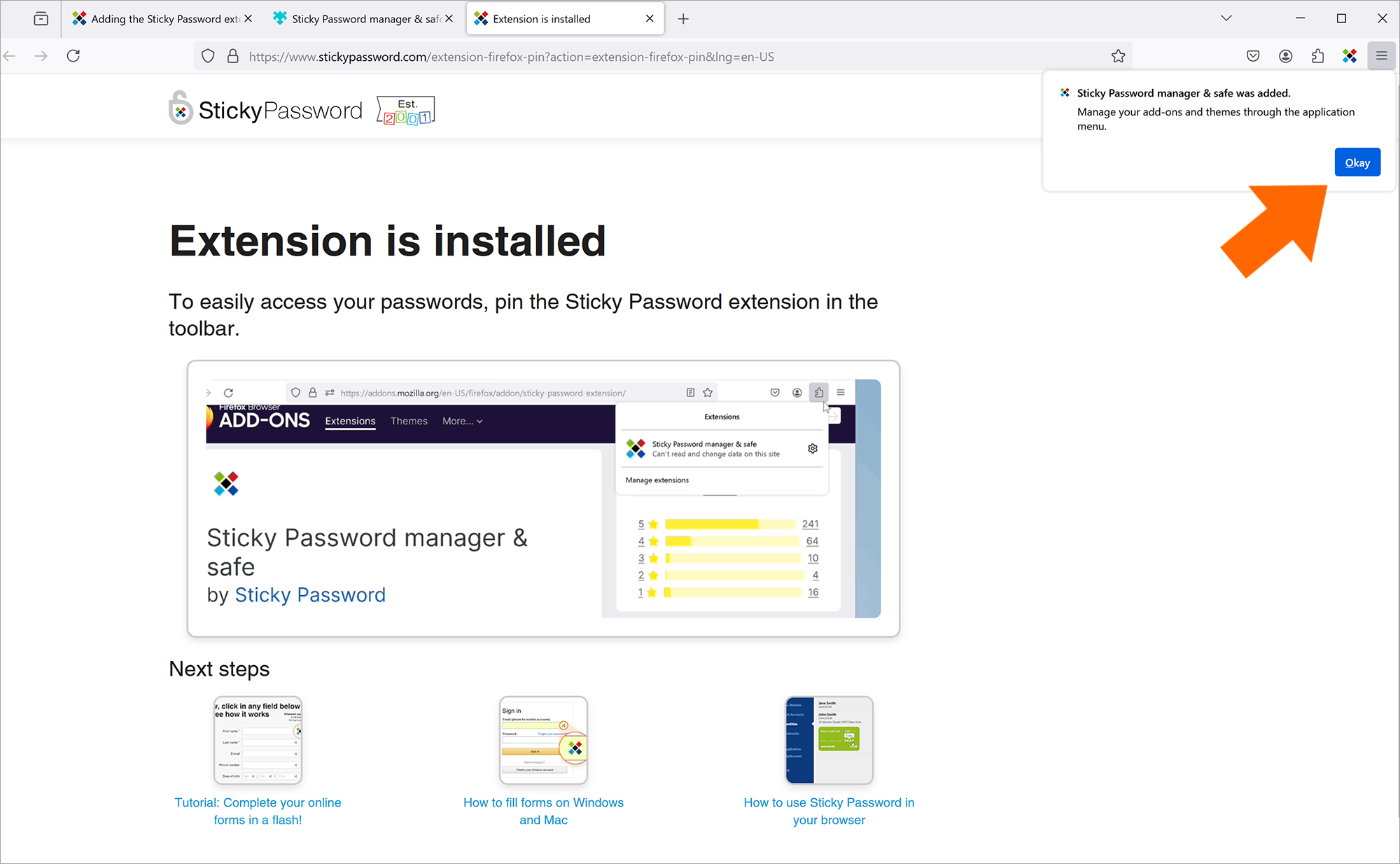The width and height of the screenshot is (1400, 864).
Task: Expand the list all tabs dropdown
Action: click(1226, 18)
